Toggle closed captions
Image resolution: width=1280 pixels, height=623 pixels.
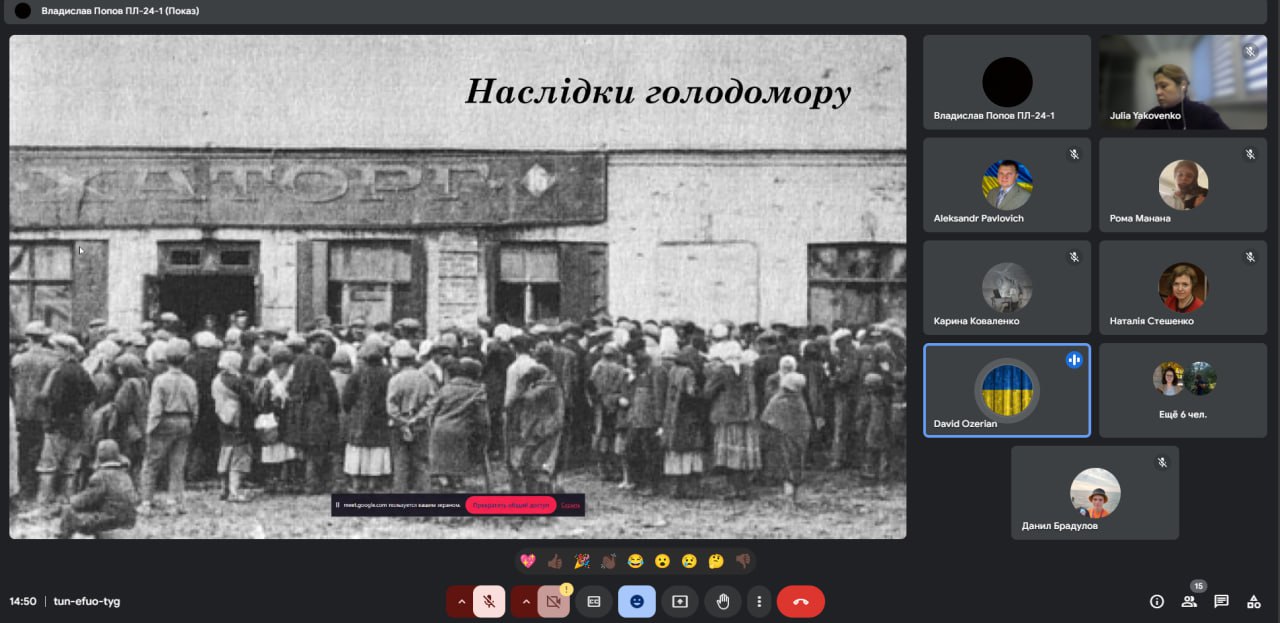[594, 601]
